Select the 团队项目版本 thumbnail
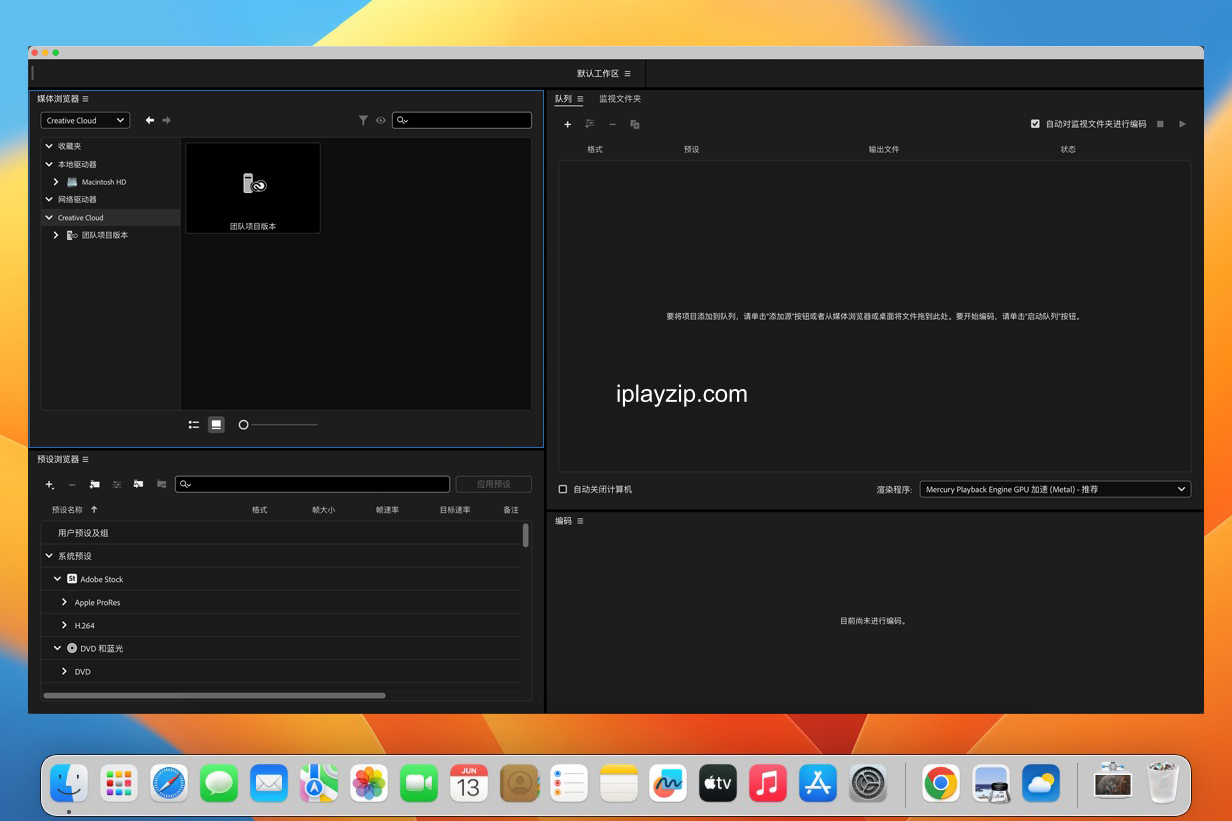 coord(253,188)
